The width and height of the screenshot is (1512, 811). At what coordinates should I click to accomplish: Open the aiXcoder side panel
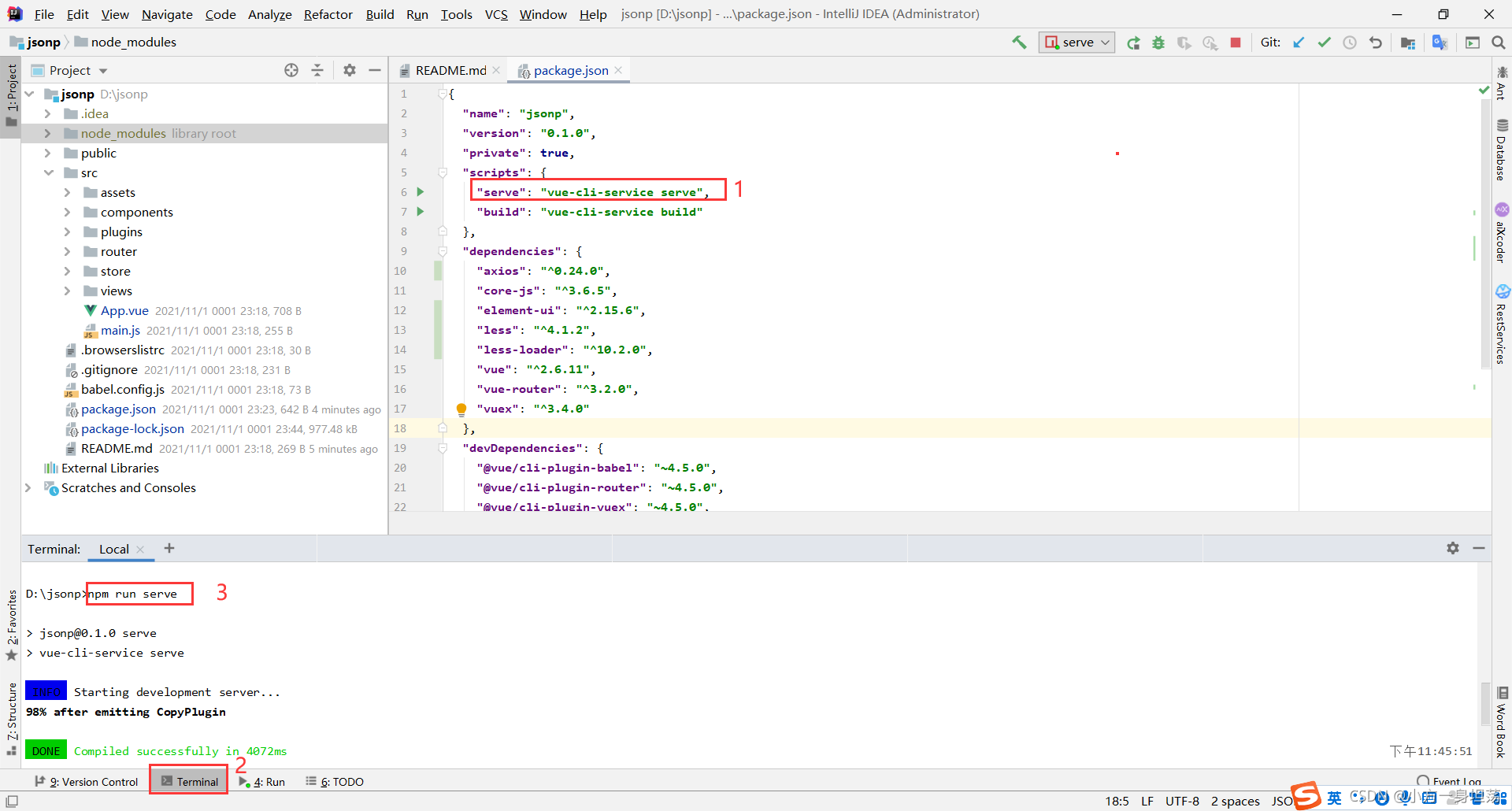[1502, 233]
